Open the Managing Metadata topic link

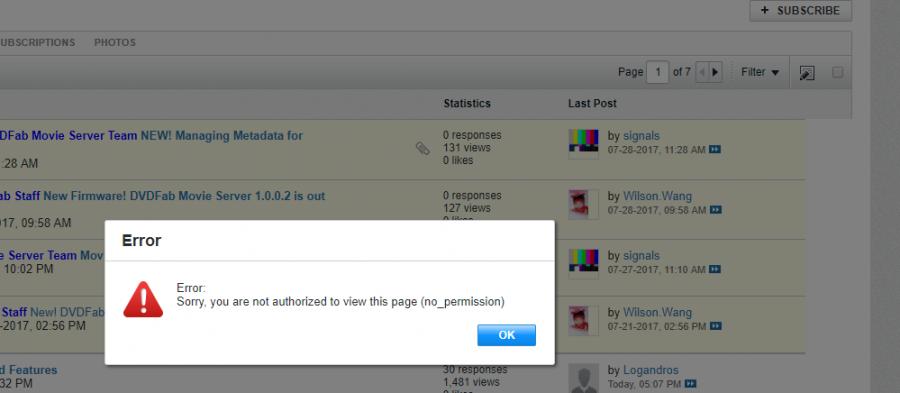point(222,136)
